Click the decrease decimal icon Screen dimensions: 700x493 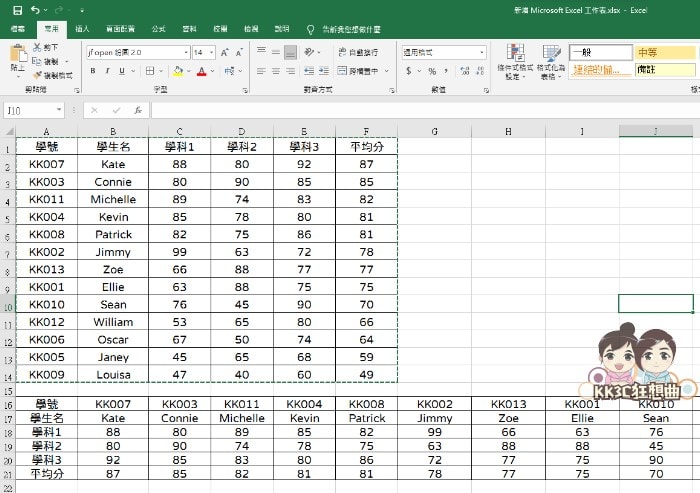tap(480, 71)
